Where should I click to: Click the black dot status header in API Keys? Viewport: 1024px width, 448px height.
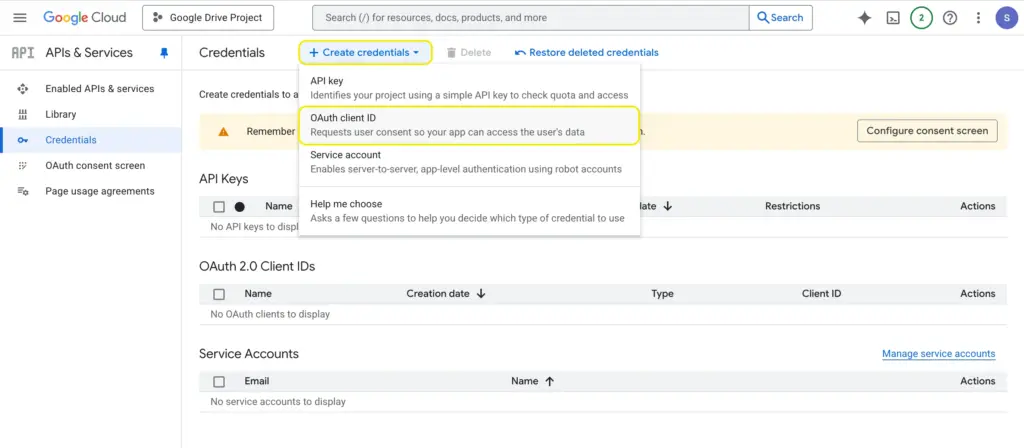(240, 206)
